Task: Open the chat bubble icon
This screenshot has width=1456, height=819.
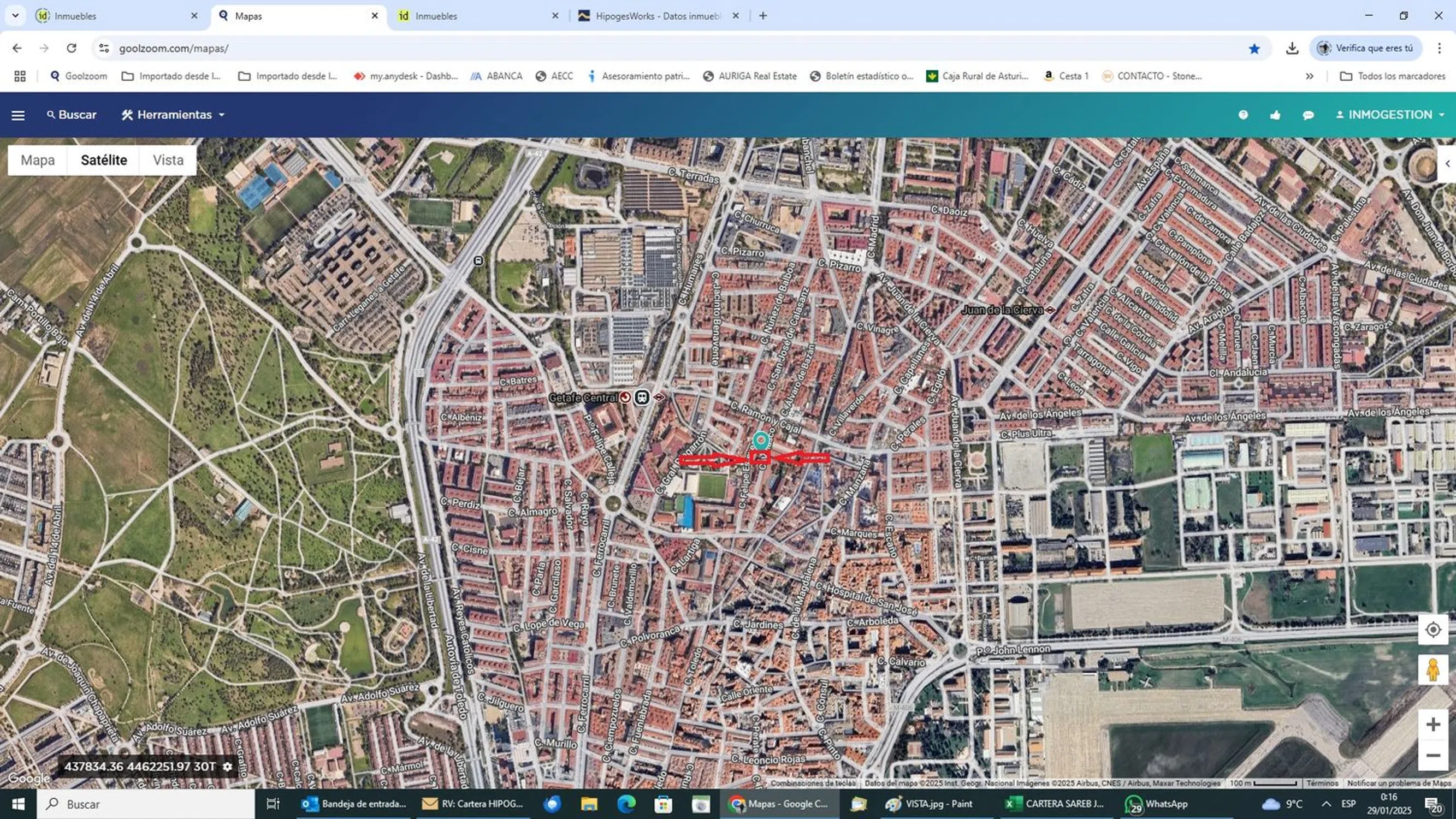Action: [1308, 115]
